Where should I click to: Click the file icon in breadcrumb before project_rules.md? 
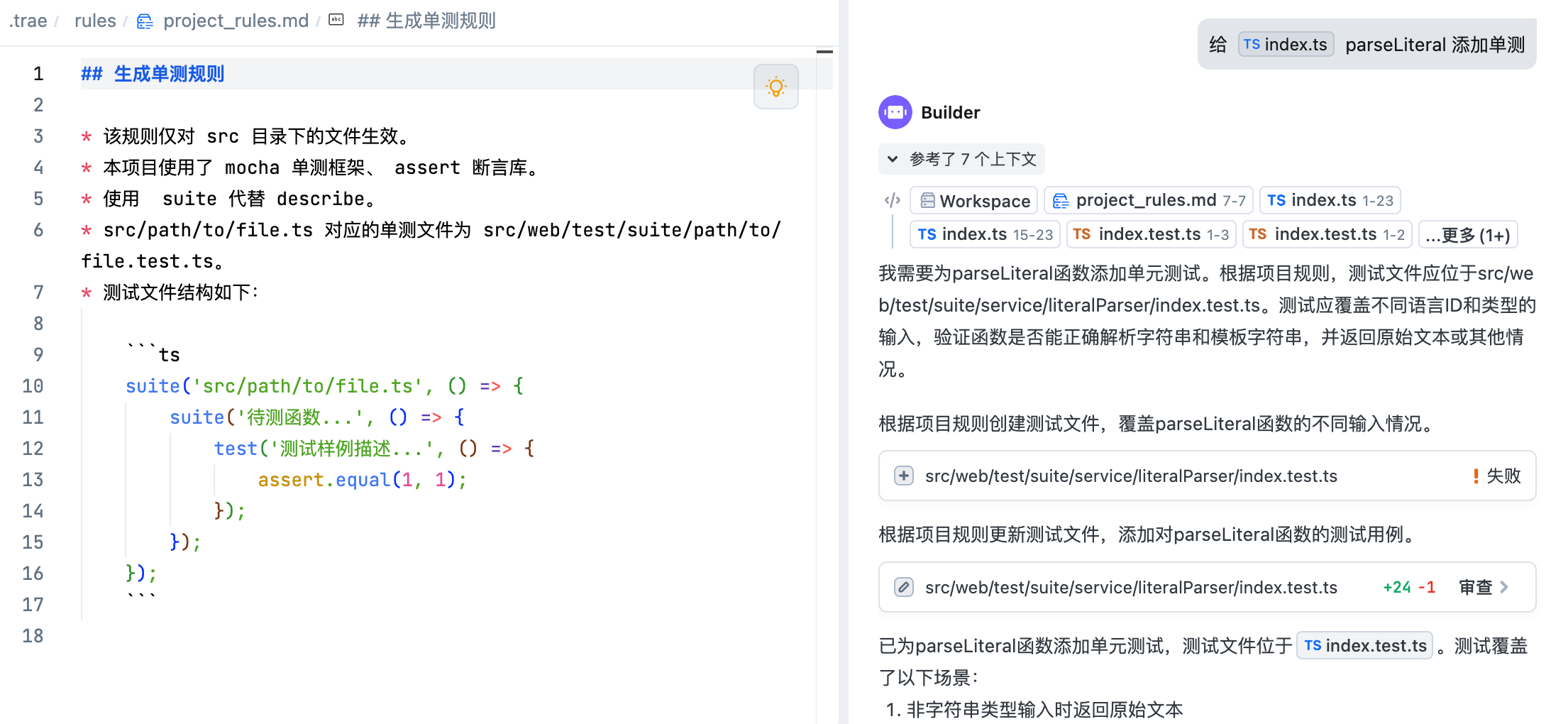(145, 21)
